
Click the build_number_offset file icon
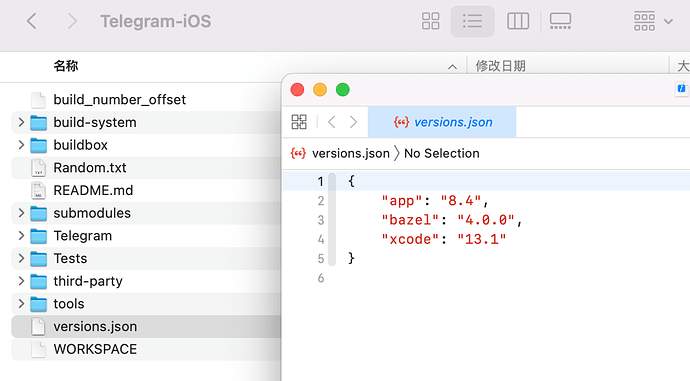coord(39,100)
